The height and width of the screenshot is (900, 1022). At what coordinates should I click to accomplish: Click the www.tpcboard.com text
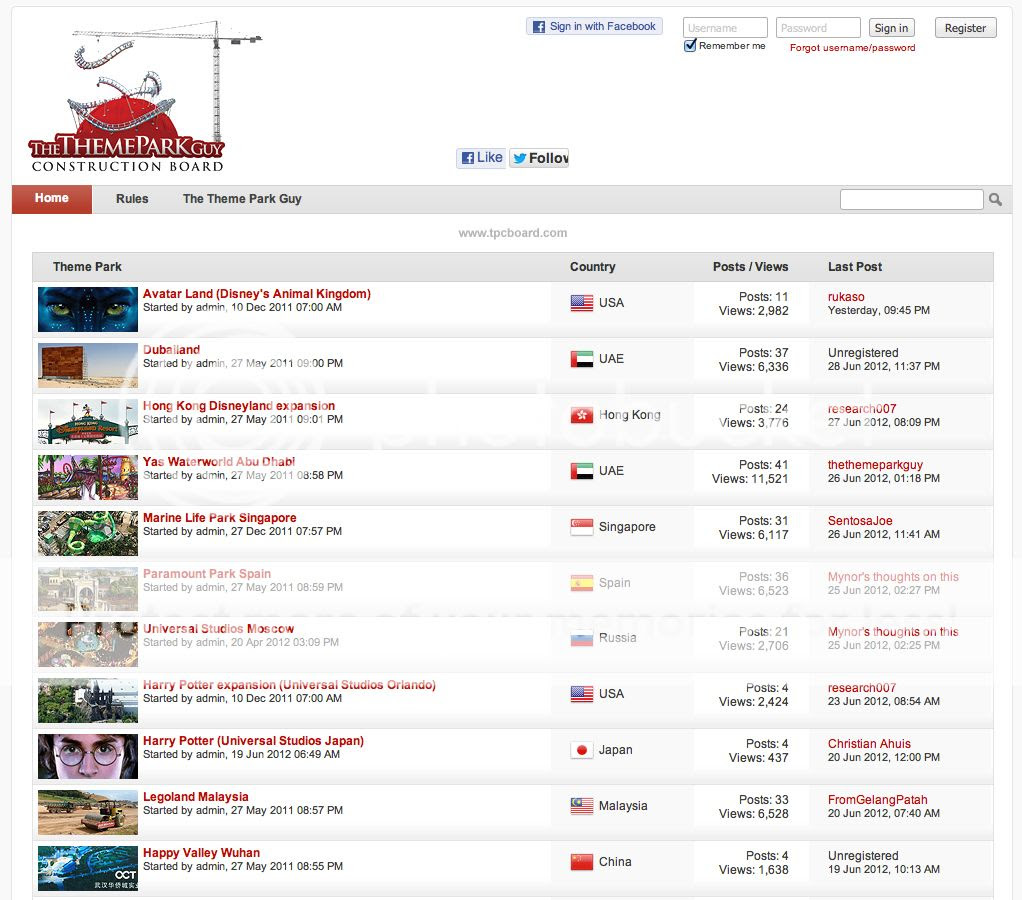[x=512, y=233]
